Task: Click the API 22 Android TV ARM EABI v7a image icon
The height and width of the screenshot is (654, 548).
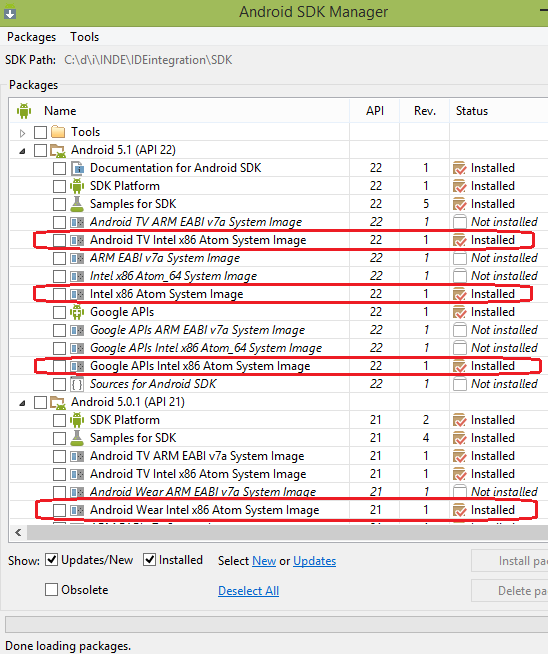Action: point(77,222)
